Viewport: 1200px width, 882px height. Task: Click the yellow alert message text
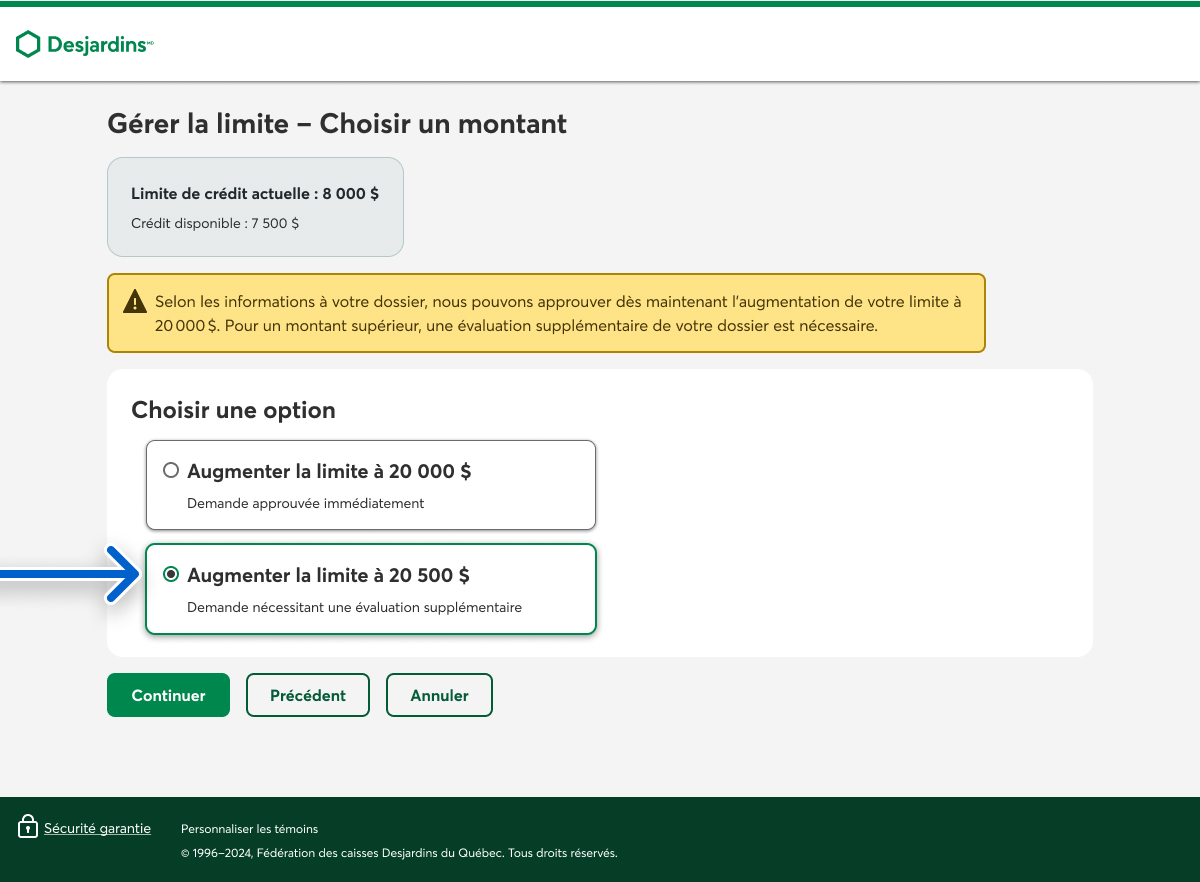pos(556,313)
